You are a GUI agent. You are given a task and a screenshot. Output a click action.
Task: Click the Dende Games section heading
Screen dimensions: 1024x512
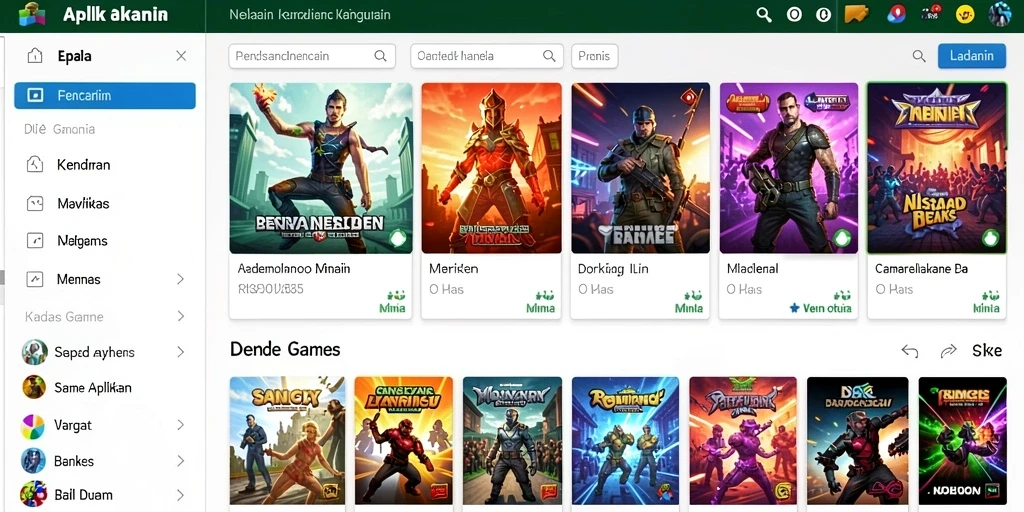click(285, 349)
